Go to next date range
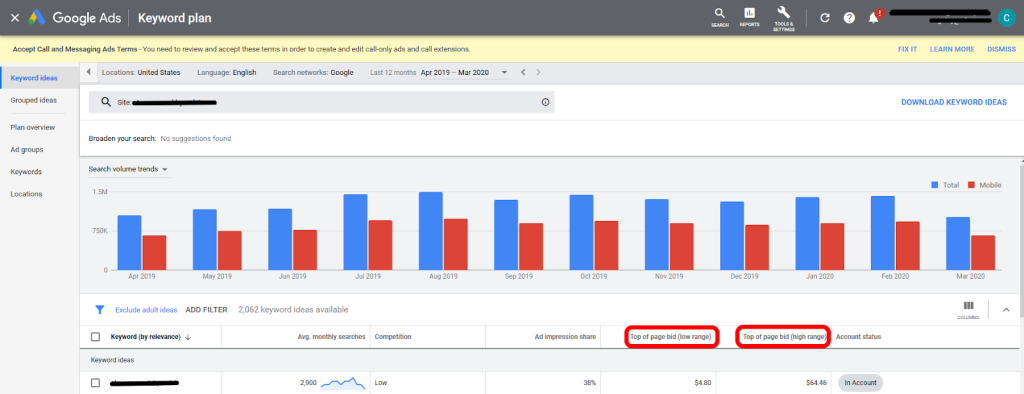Image resolution: width=1024 pixels, height=394 pixels. pyautogui.click(x=538, y=72)
